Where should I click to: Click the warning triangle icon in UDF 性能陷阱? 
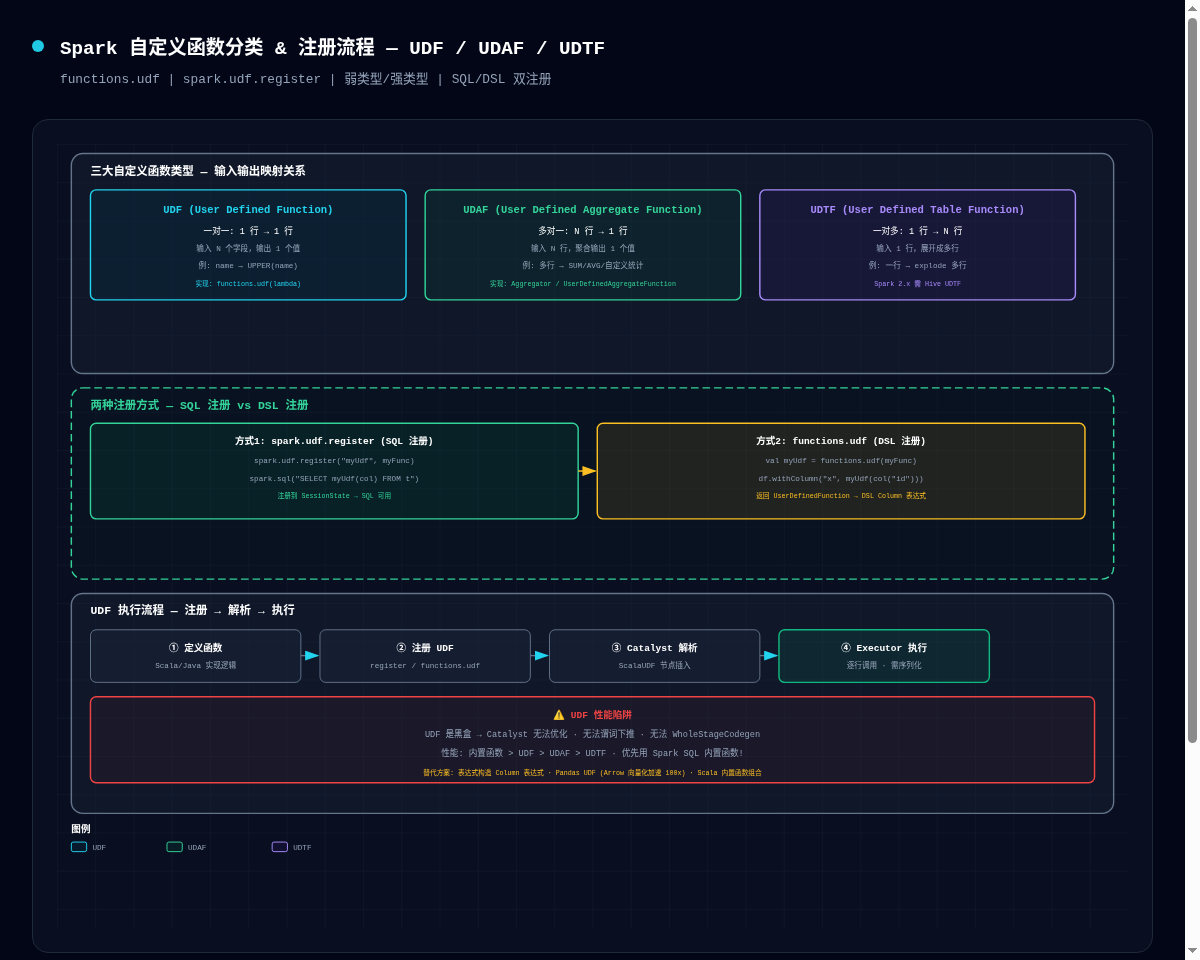[559, 715]
